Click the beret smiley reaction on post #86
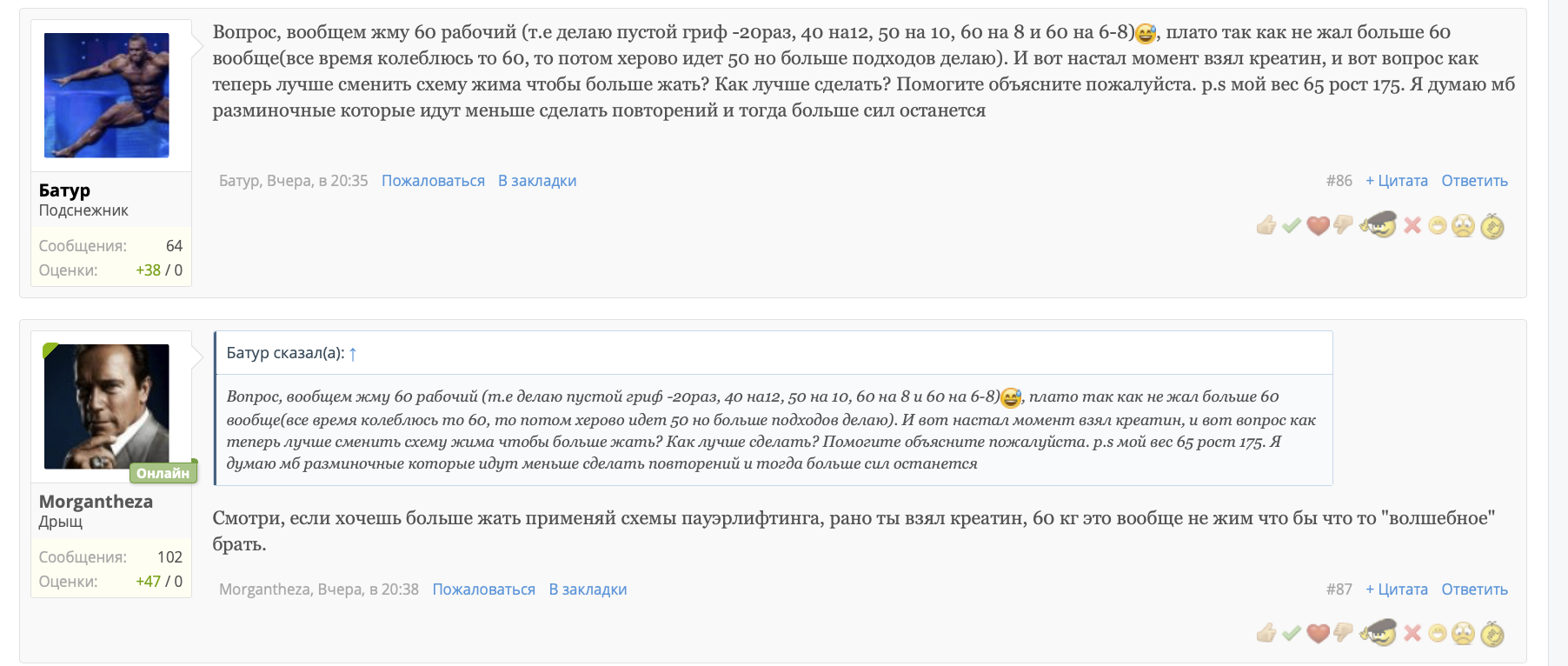Screen dimensions: 1568x666 pos(1379,224)
